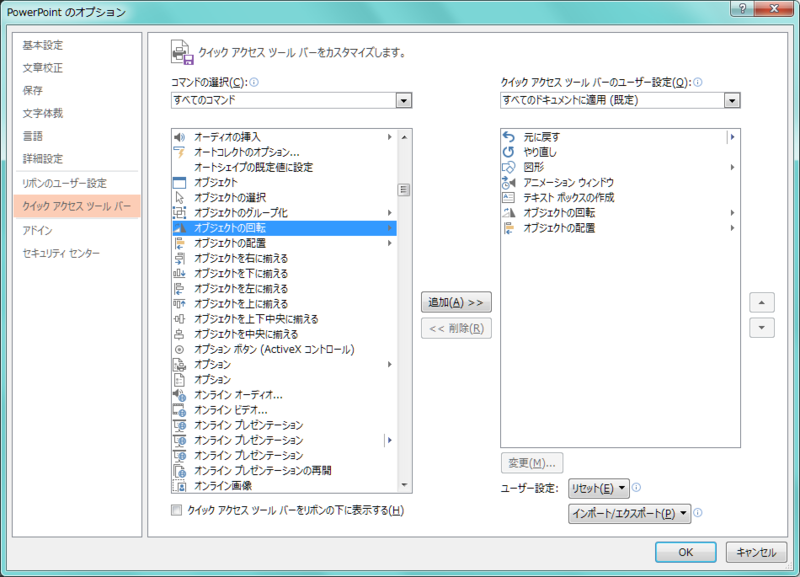Click the オブジェクトを右に揃える icon
Image resolution: width=800 pixels, height=577 pixels.
coord(179,258)
